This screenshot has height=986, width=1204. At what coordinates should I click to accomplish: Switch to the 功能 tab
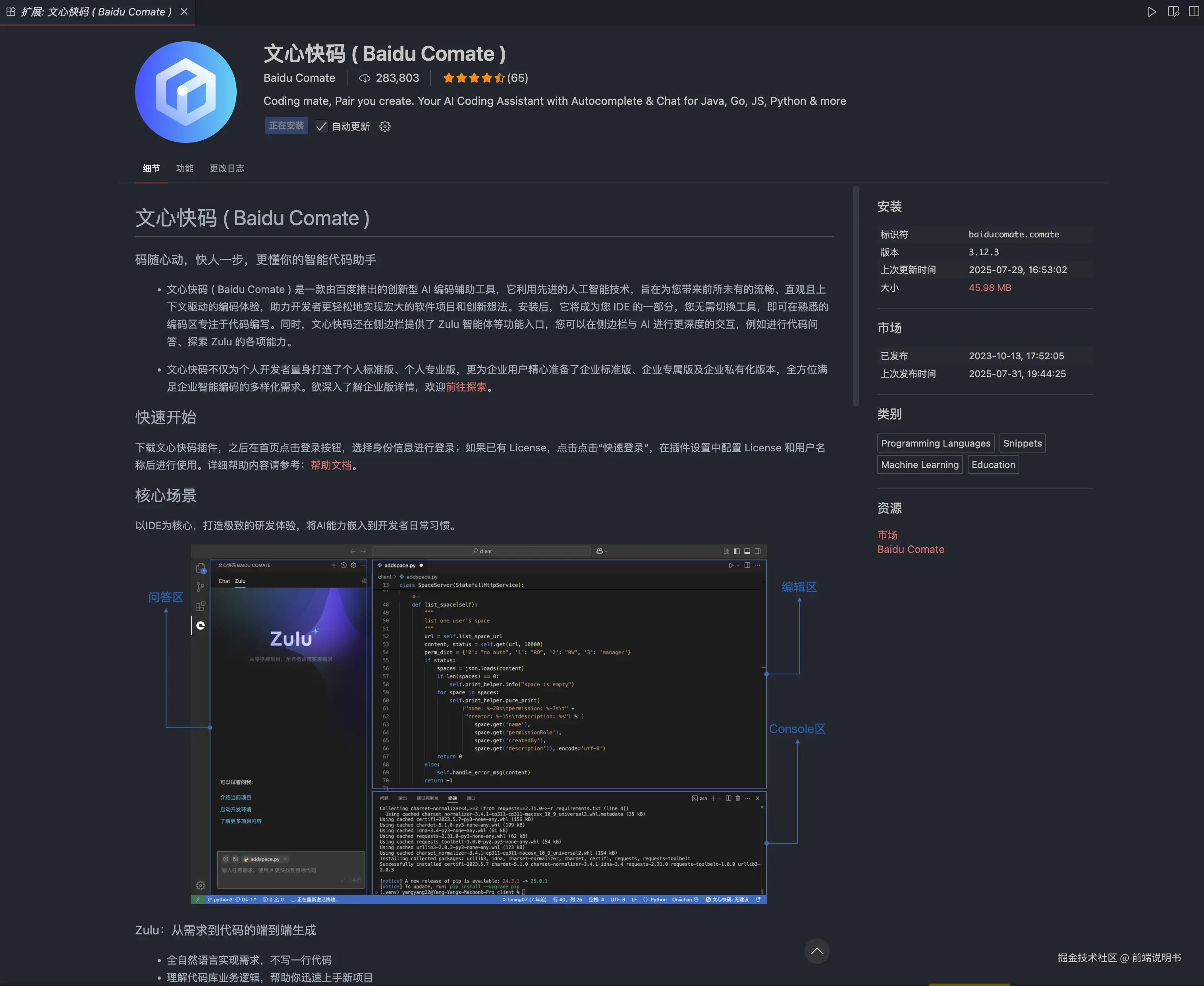point(185,168)
